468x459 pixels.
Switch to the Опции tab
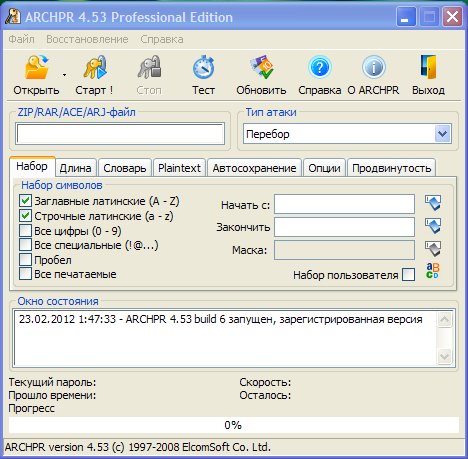pyautogui.click(x=324, y=168)
